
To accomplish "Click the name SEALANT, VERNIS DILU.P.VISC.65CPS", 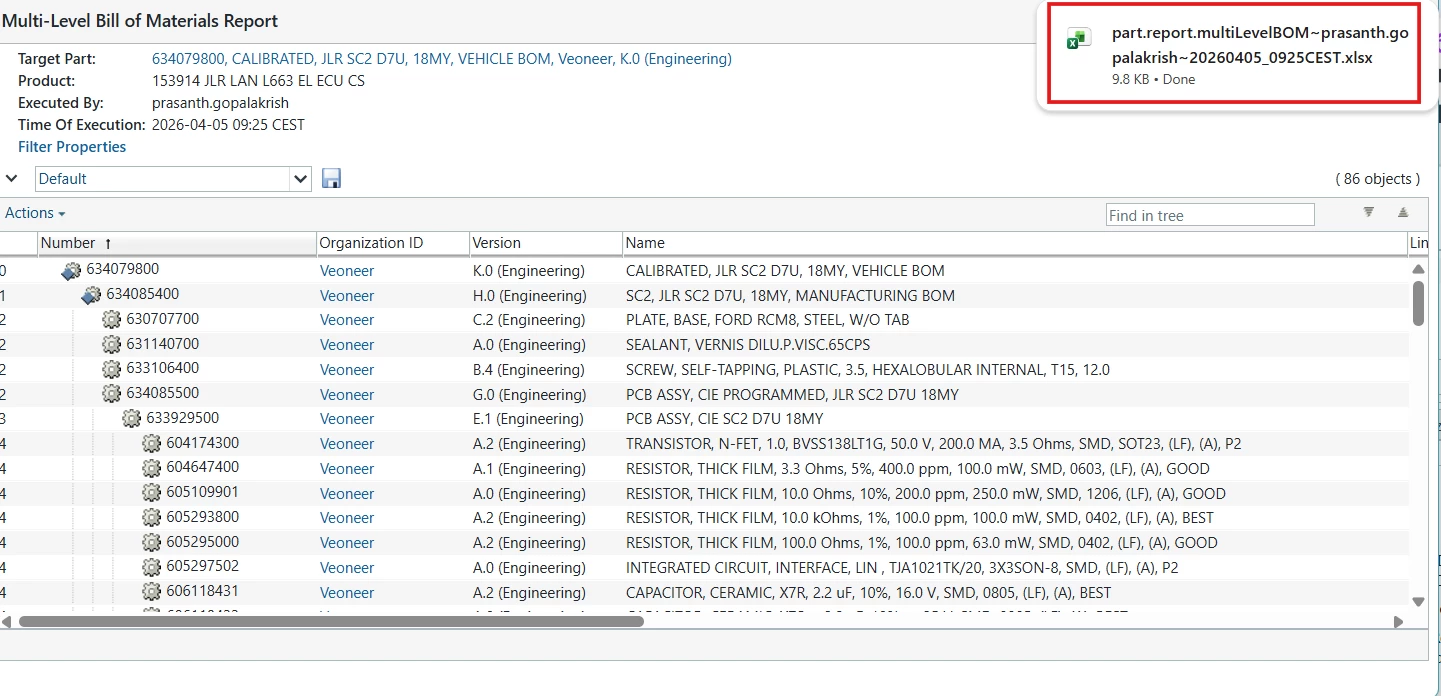I will [748, 345].
